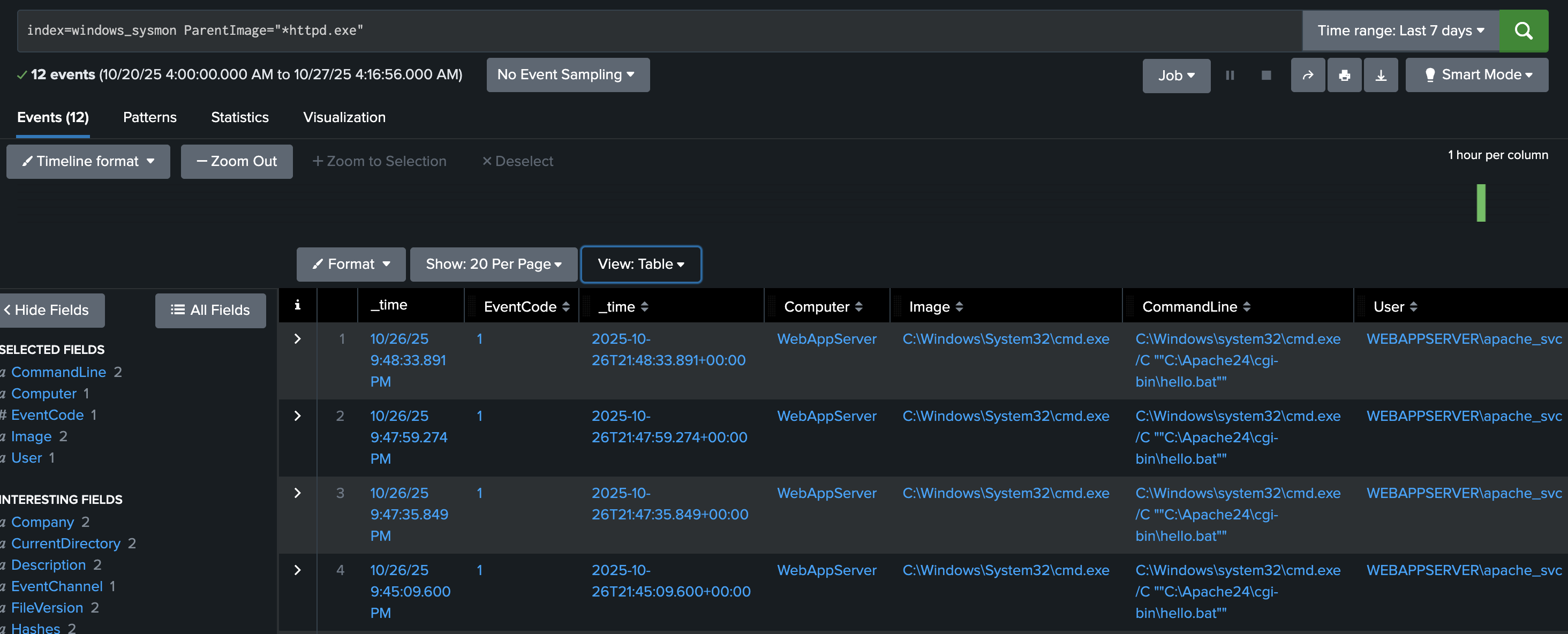Click the Zoom Out button

[237, 161]
